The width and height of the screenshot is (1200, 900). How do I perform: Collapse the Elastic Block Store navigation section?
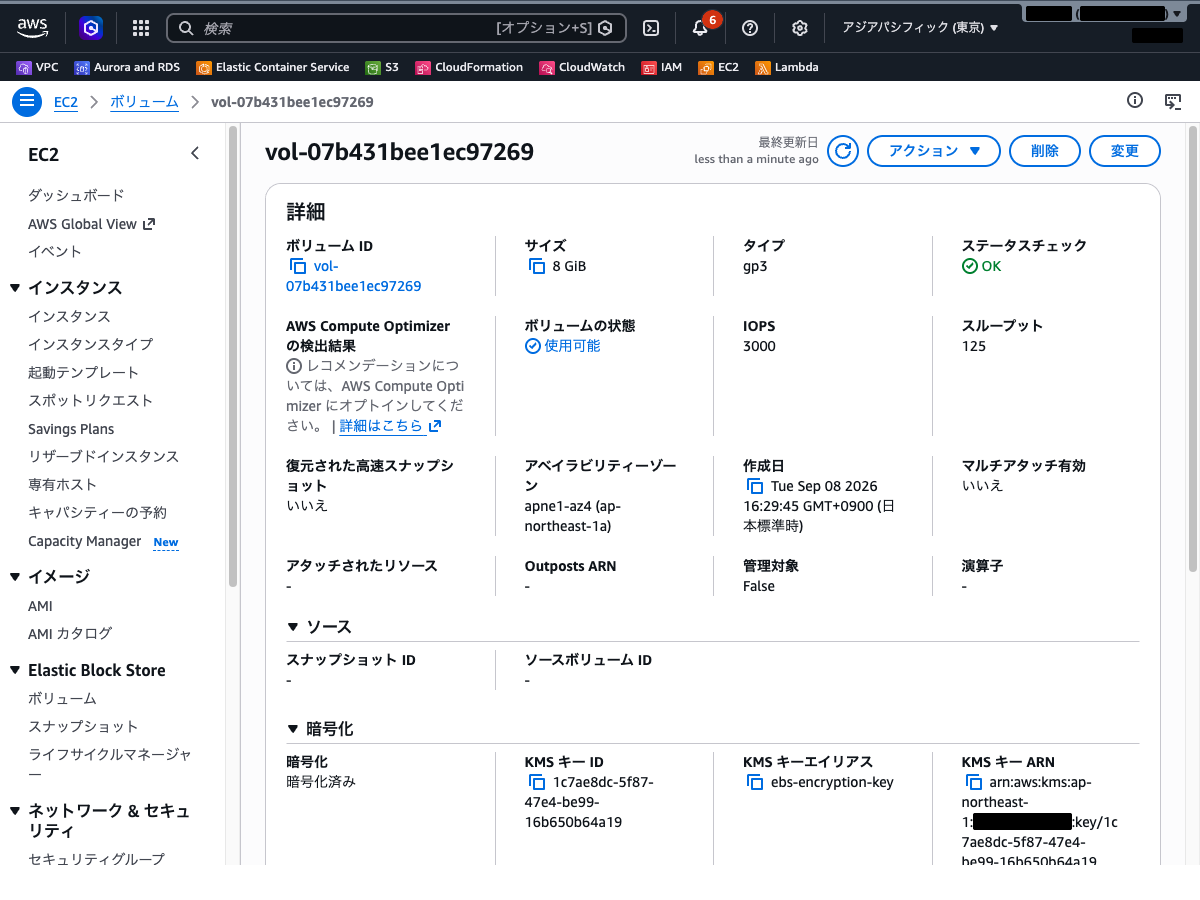pyautogui.click(x=15, y=670)
